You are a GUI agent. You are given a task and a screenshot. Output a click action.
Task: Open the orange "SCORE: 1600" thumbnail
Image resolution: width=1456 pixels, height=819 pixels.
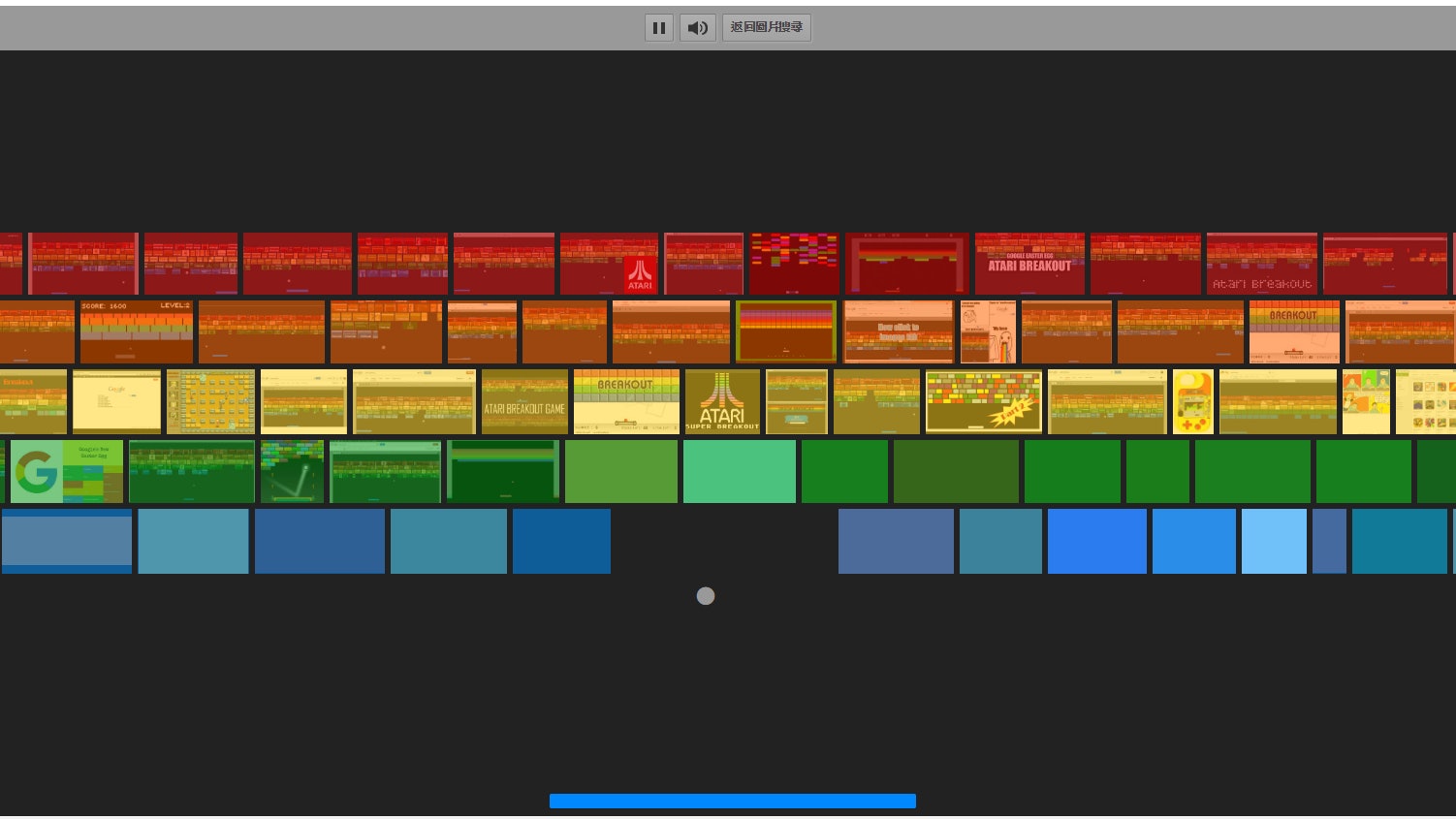tap(137, 331)
